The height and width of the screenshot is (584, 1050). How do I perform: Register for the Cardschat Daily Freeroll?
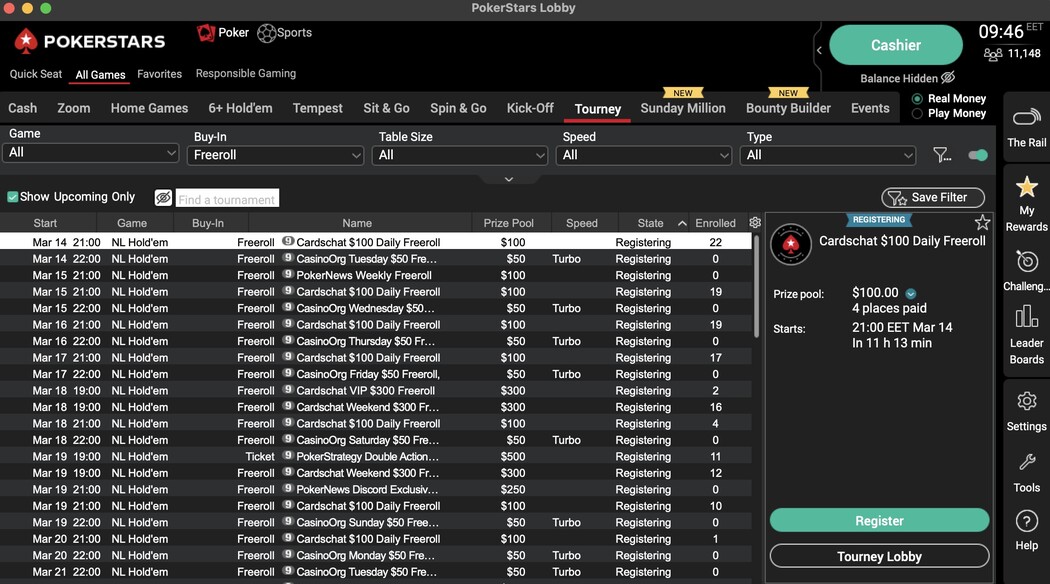[879, 520]
